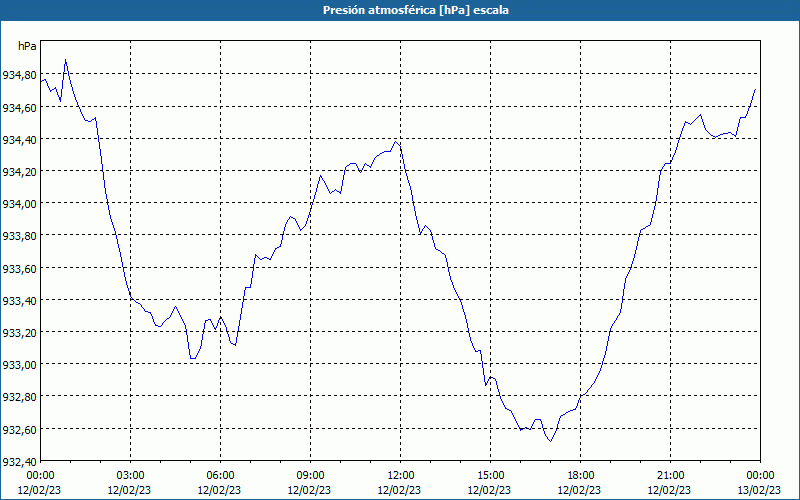This screenshot has width=800, height=500.
Task: Click the 06:00 time label
Action: (220, 476)
